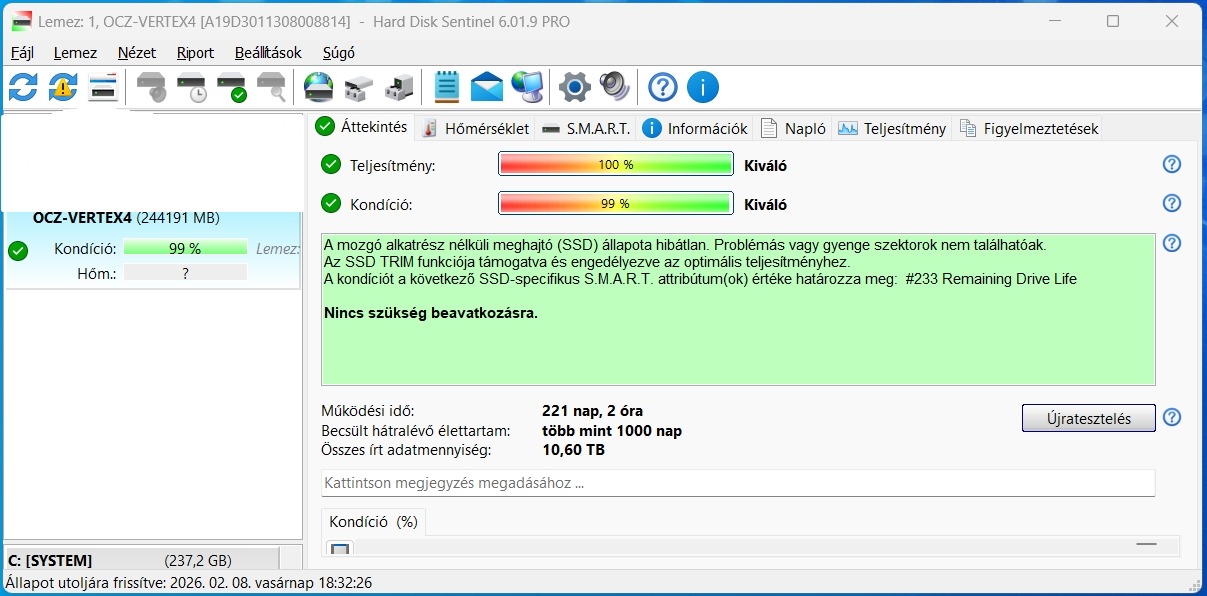1207x596 pixels.
Task: Click the Összes írt adatmennyiség label
Action: 406,450
